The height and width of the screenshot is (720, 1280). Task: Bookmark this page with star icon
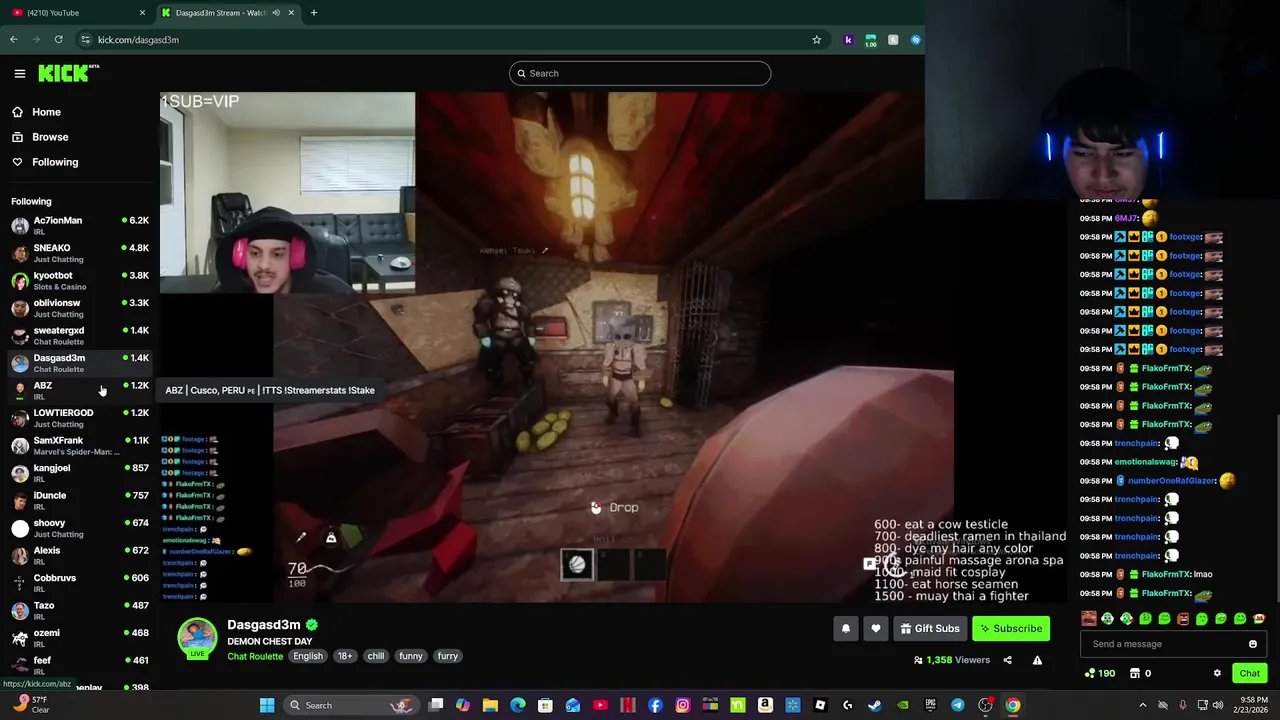816,39
